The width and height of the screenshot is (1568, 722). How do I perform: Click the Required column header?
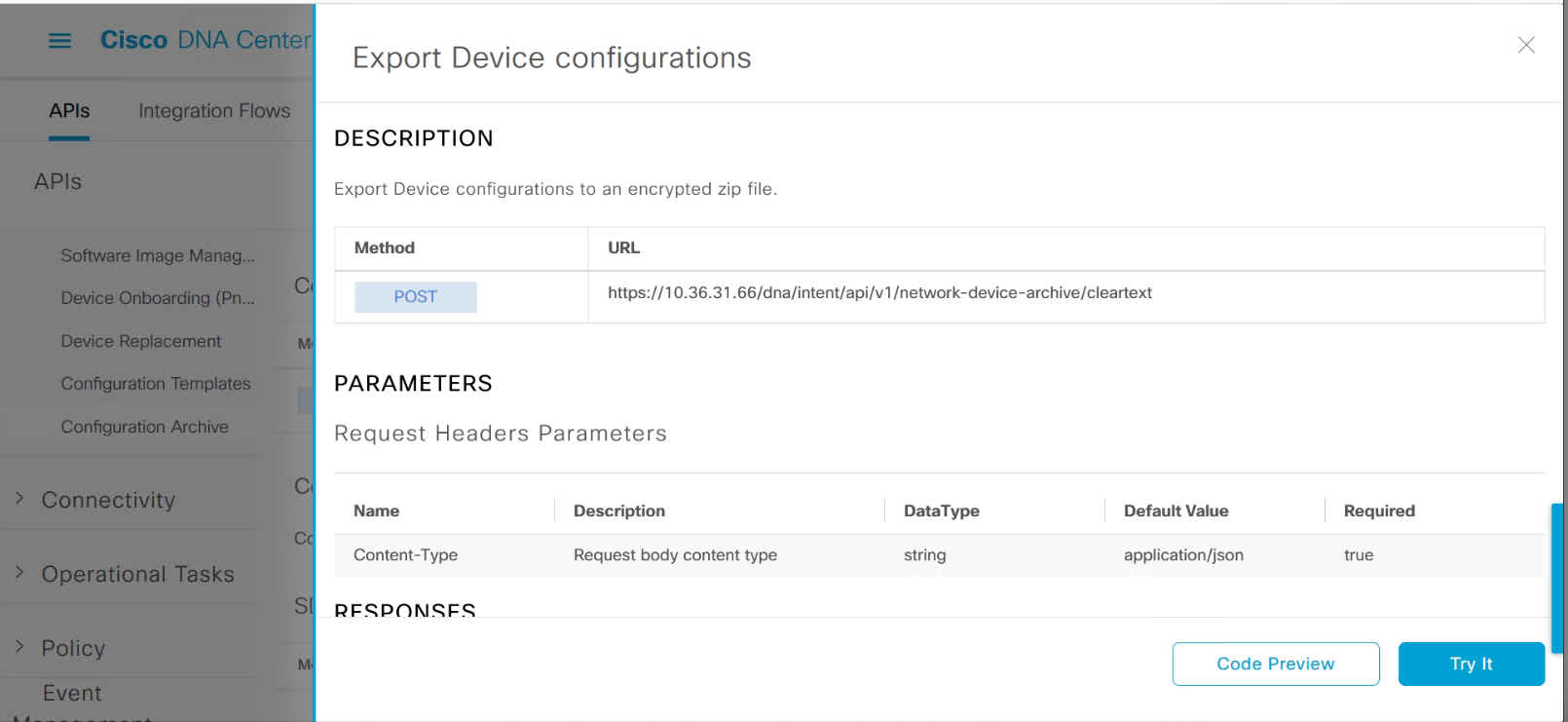tap(1379, 511)
